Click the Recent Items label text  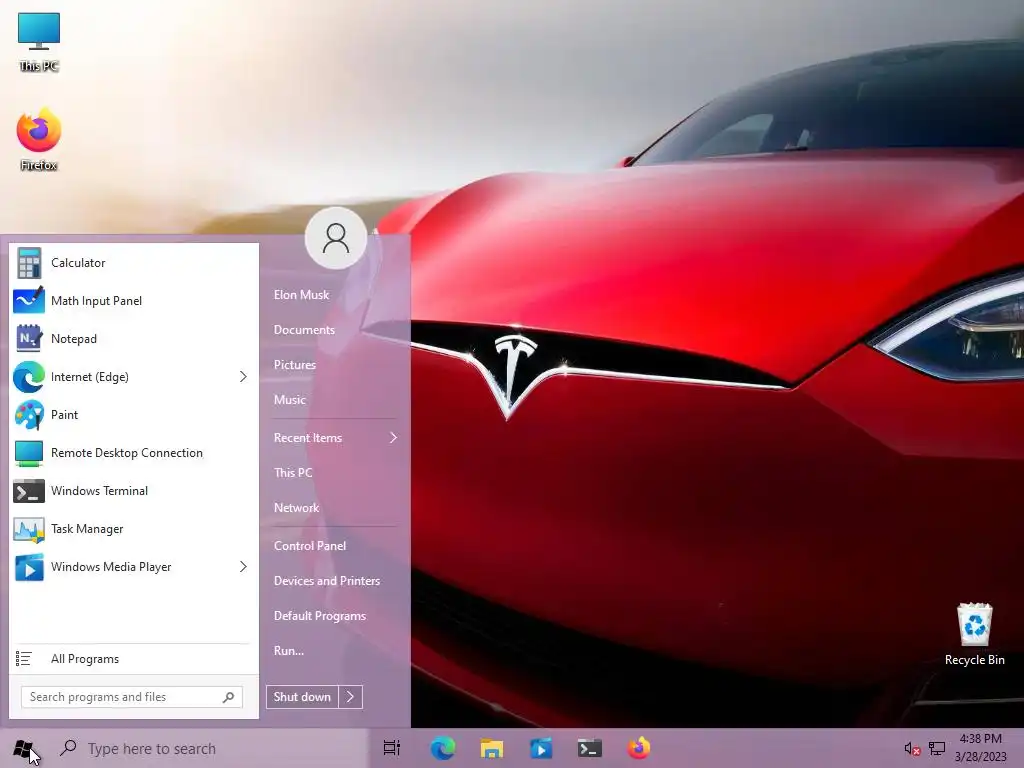pyautogui.click(x=308, y=438)
